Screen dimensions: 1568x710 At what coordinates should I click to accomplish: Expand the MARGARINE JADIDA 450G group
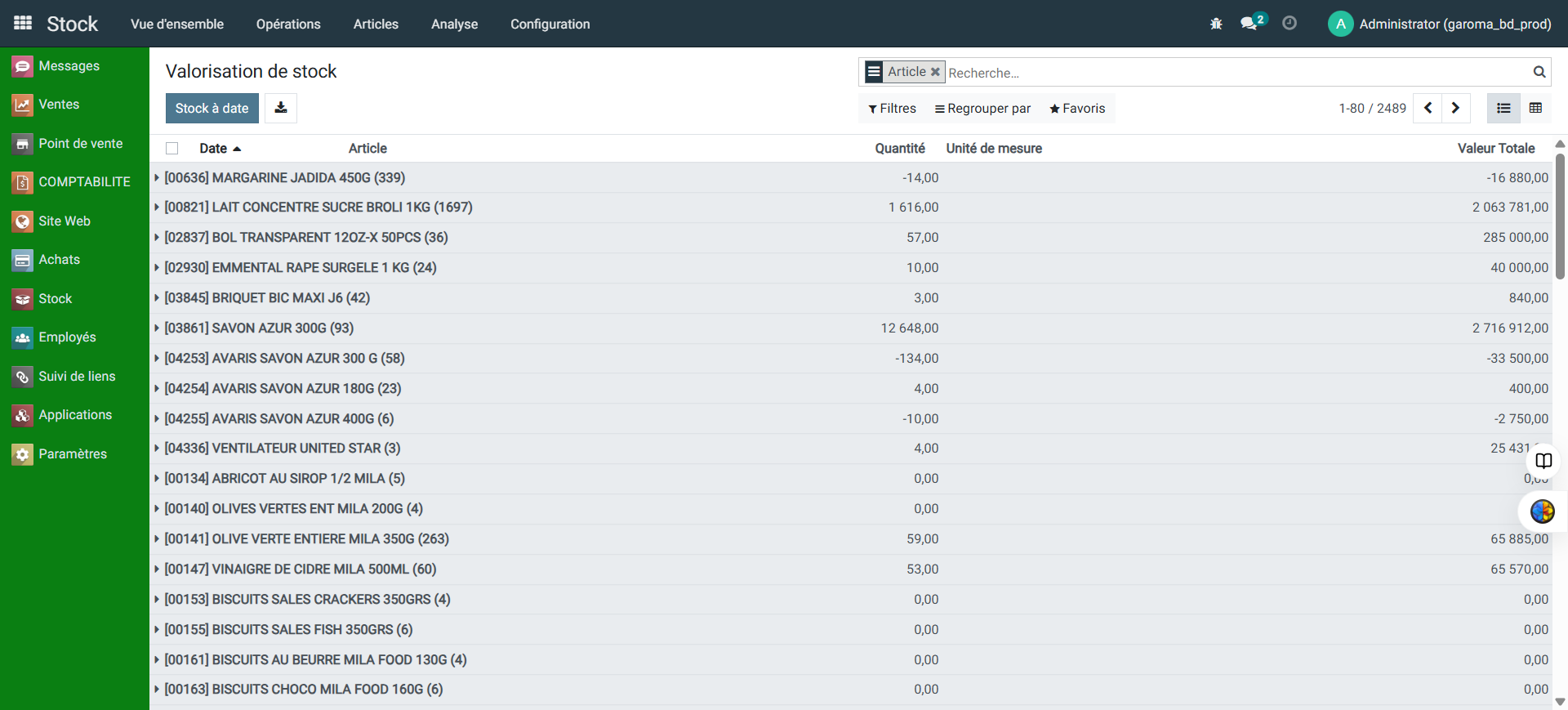pos(284,178)
